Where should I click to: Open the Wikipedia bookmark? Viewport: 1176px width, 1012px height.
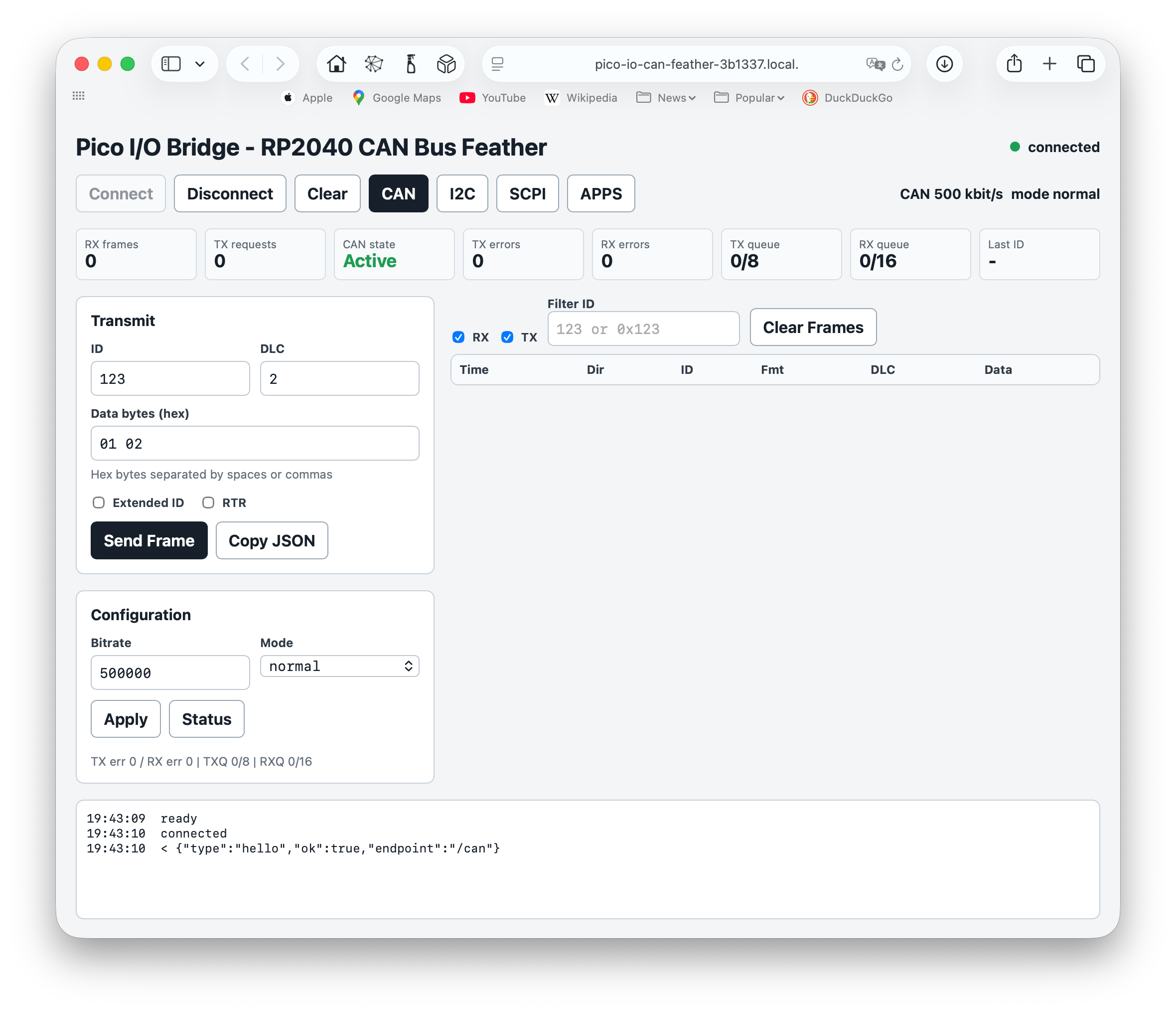coord(581,98)
